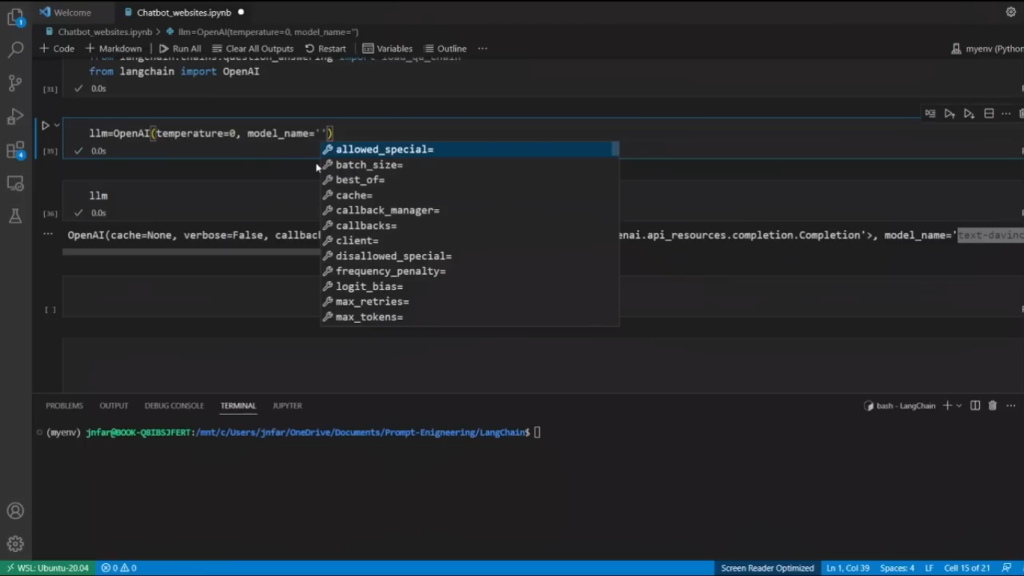
Task: Click the Accounts icon in activity bar
Action: point(15,511)
